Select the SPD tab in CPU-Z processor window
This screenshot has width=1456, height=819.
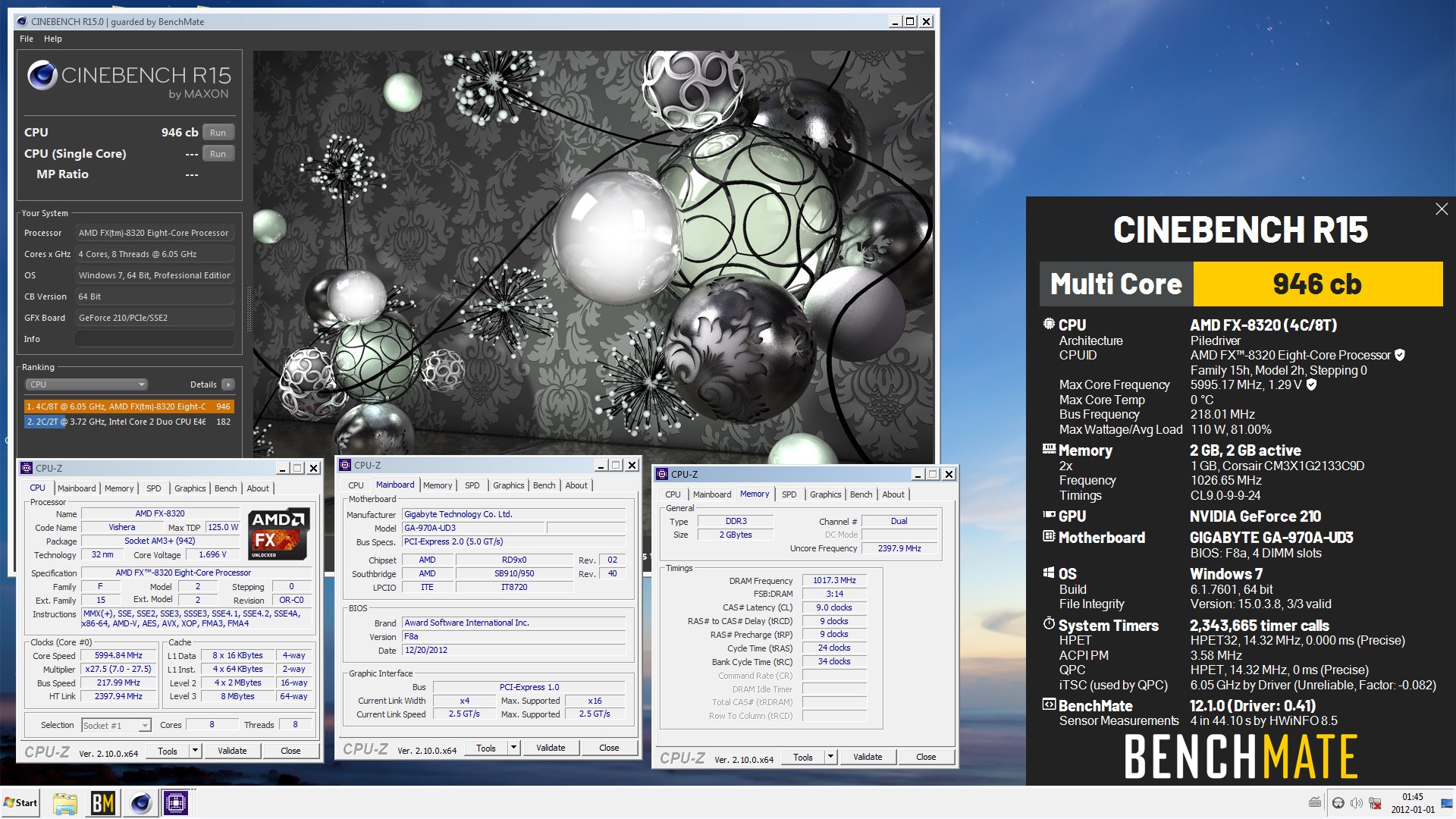pos(154,488)
